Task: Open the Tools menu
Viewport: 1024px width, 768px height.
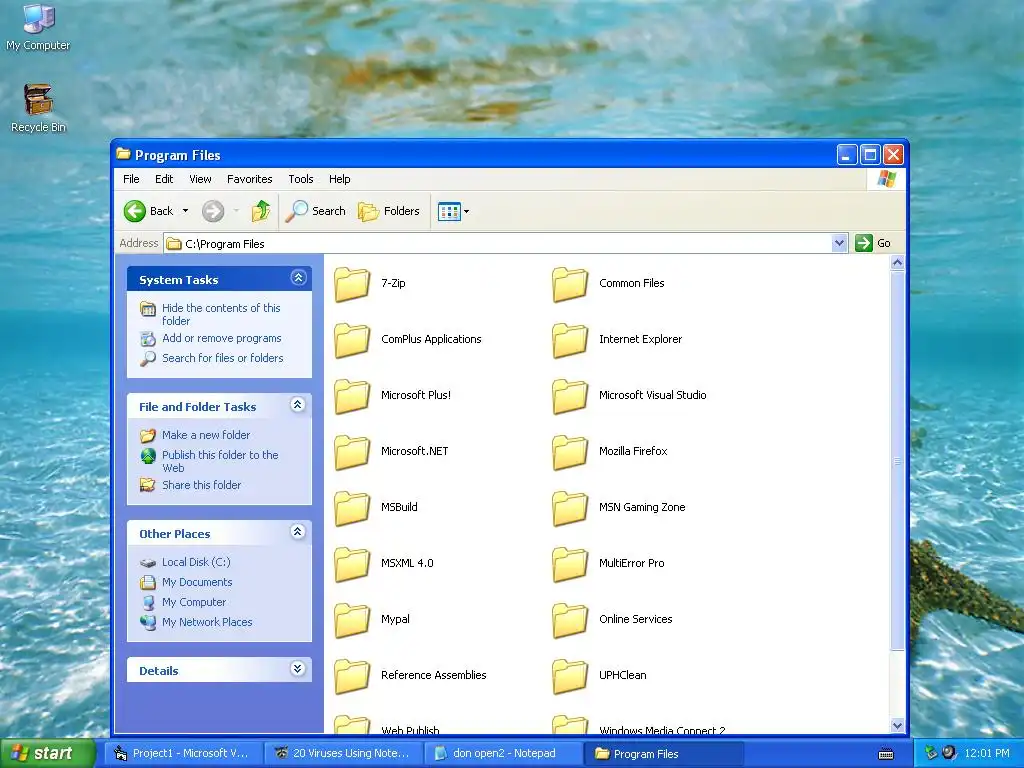Action: pyautogui.click(x=300, y=179)
